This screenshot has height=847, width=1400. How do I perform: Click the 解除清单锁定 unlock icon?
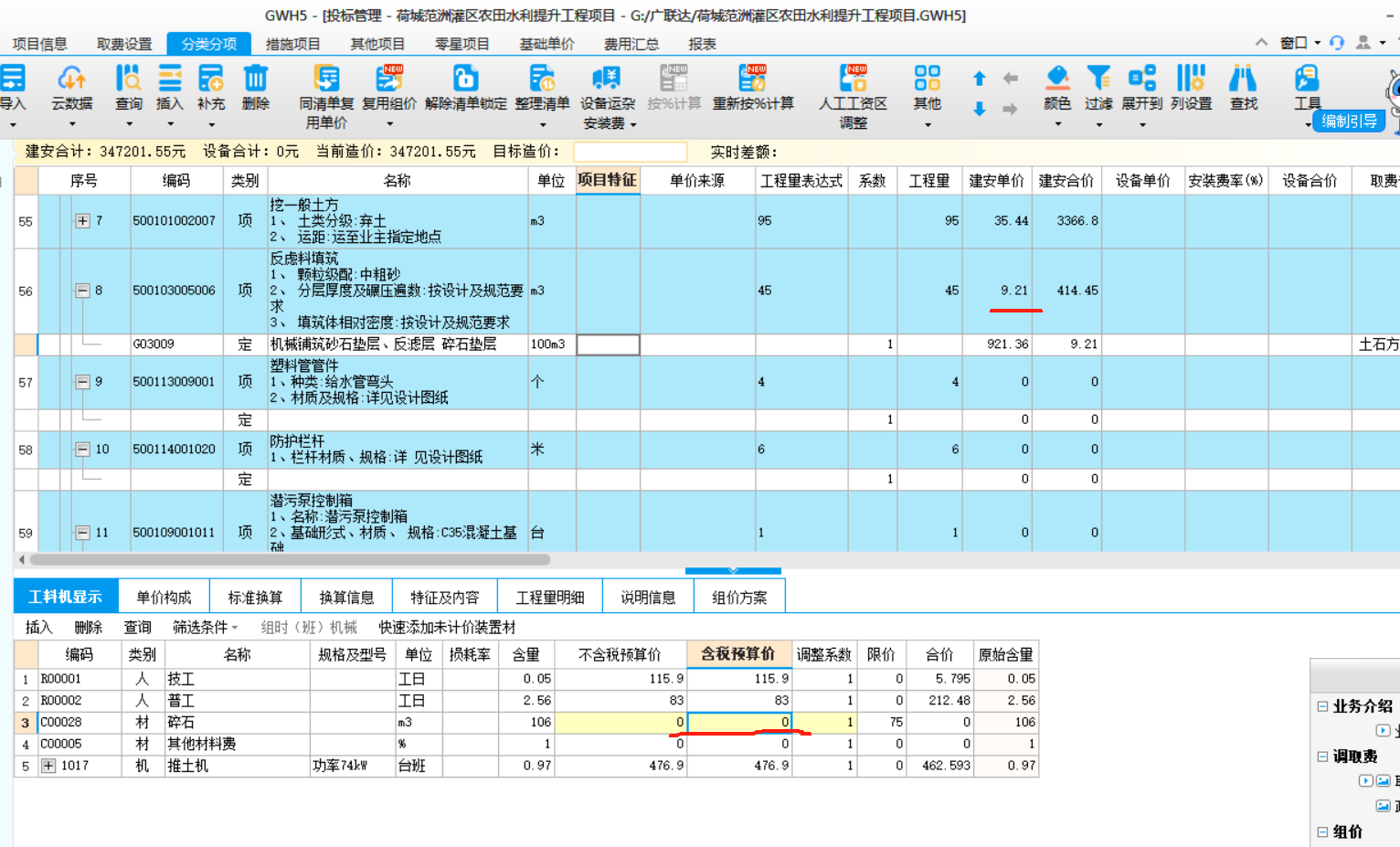465,79
